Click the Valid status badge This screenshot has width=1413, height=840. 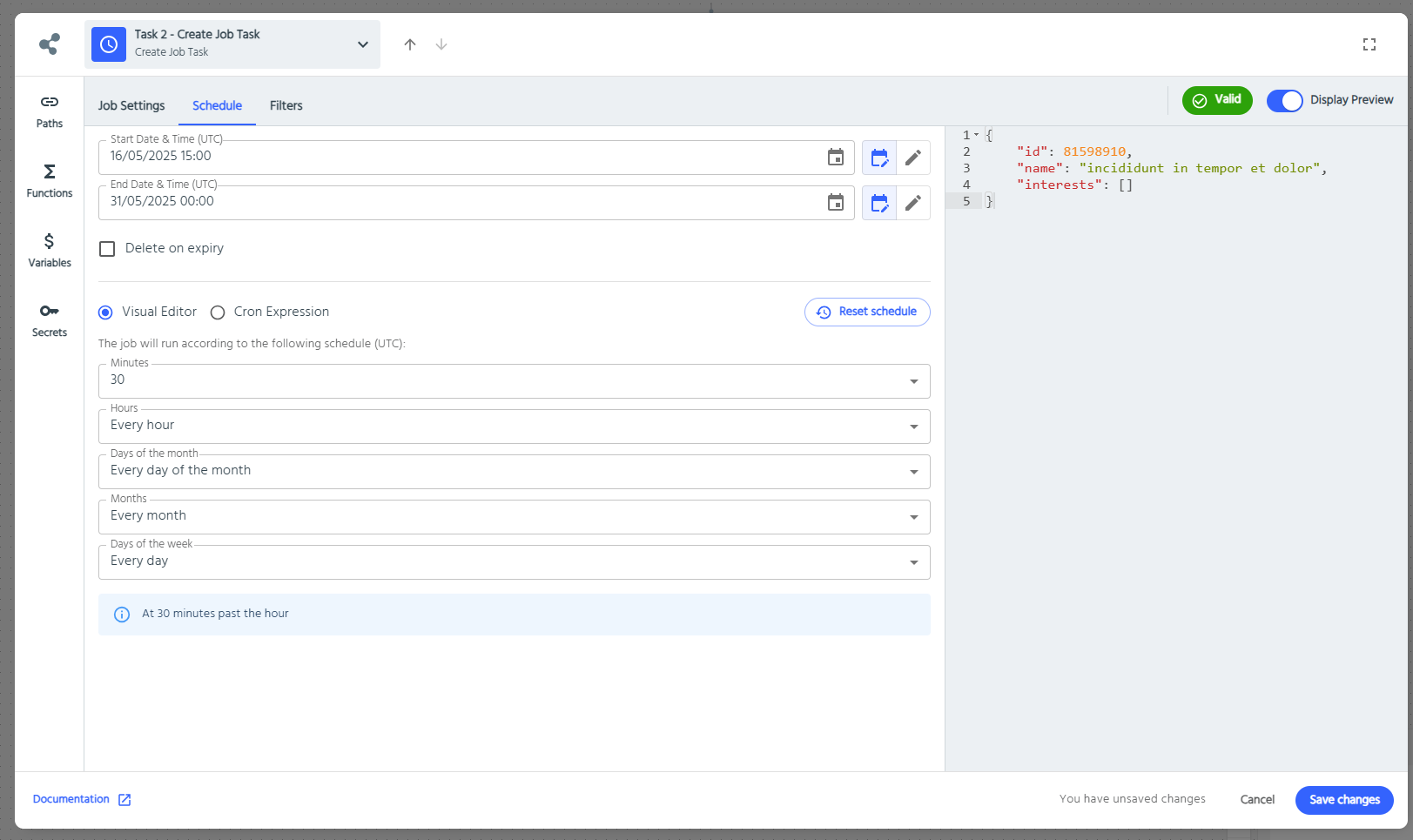pyautogui.click(x=1217, y=100)
